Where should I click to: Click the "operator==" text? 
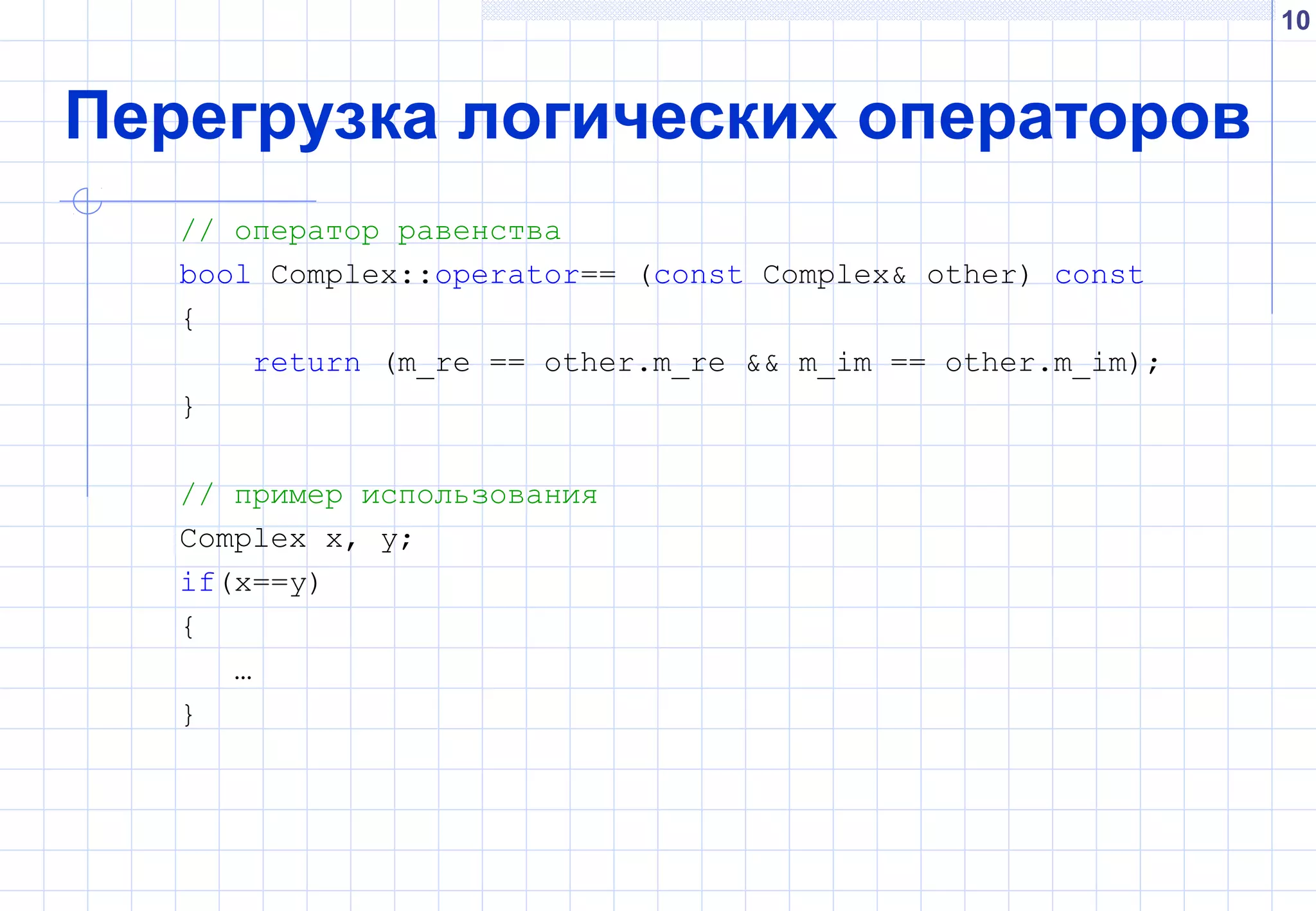coord(526,276)
